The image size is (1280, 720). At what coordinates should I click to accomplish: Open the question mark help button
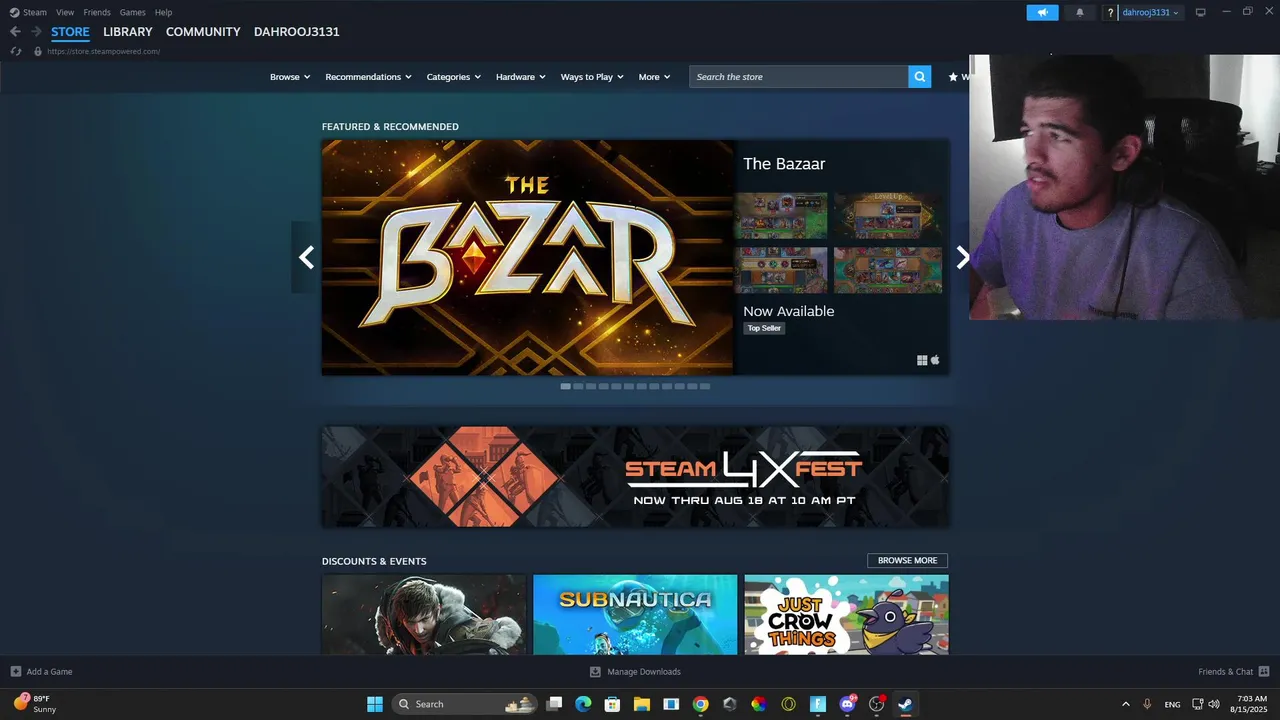pos(1110,13)
